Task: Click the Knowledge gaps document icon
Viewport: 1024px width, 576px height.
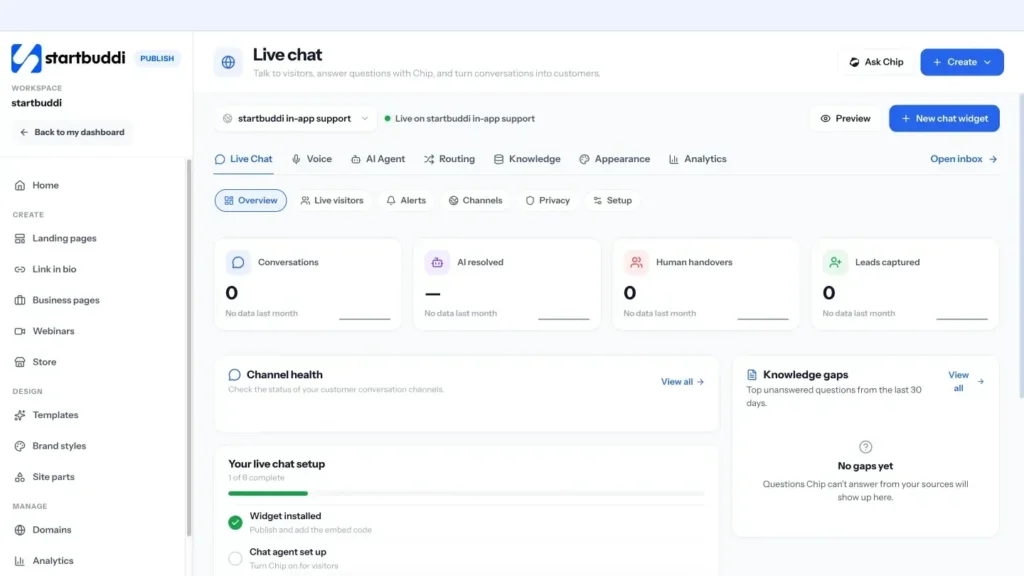Action: coord(752,375)
